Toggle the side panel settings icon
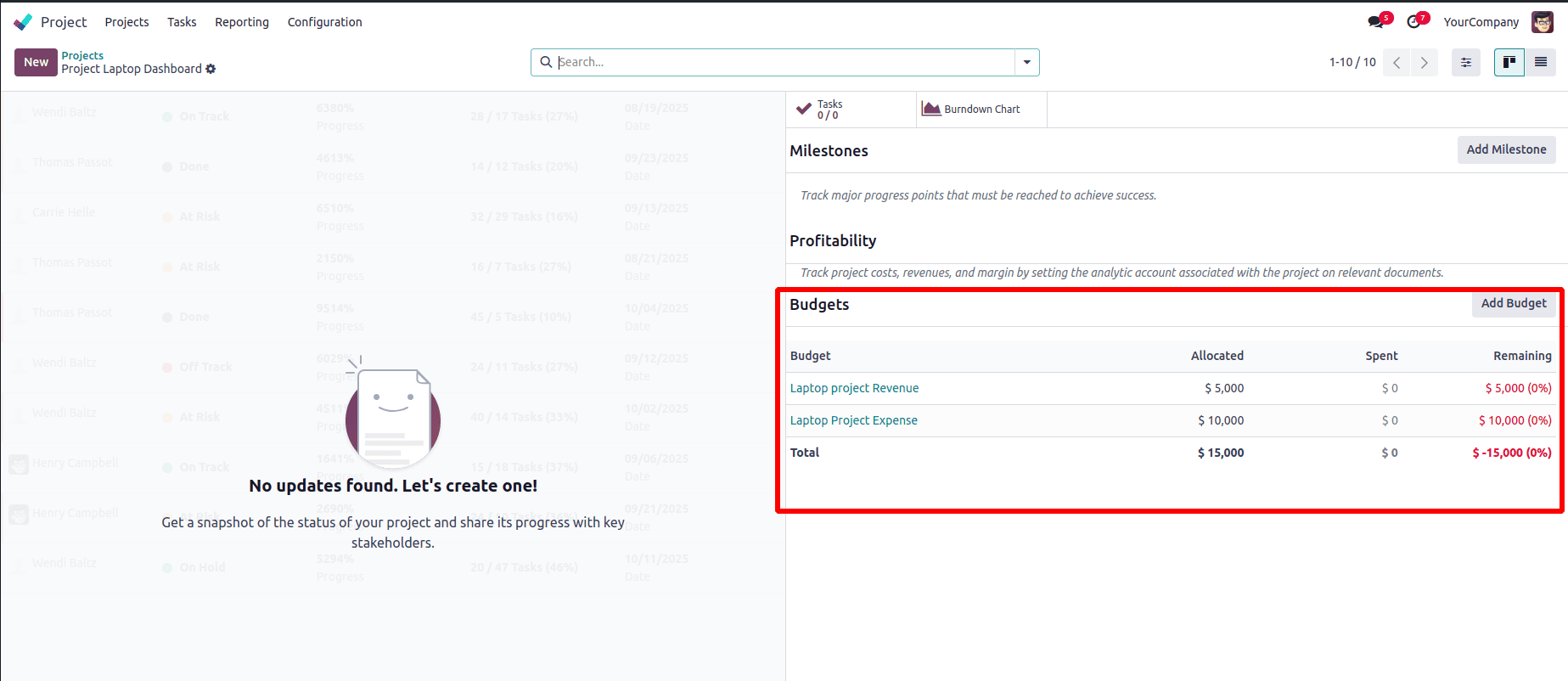The image size is (1568, 681). tap(1465, 62)
